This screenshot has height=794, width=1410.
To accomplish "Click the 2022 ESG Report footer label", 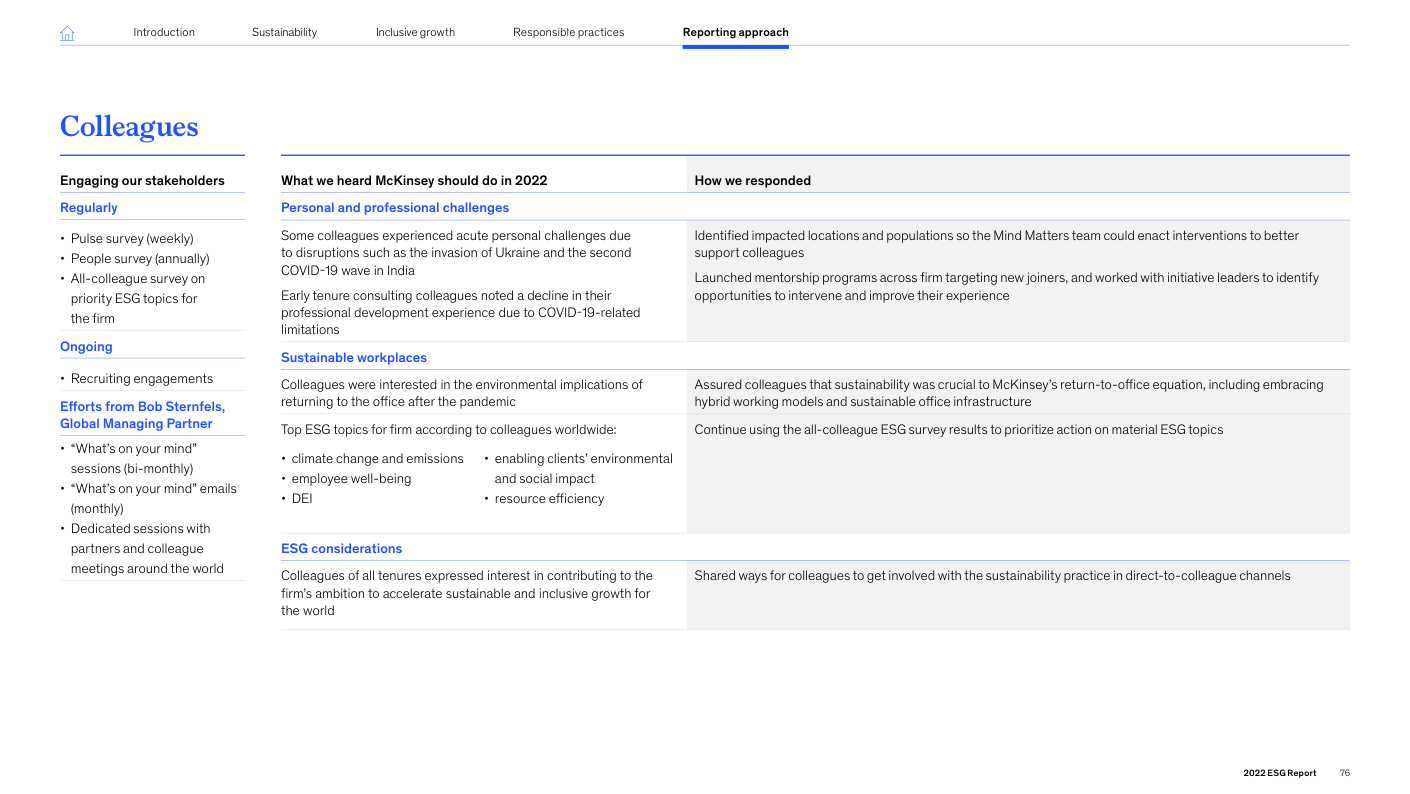I will [x=1279, y=773].
